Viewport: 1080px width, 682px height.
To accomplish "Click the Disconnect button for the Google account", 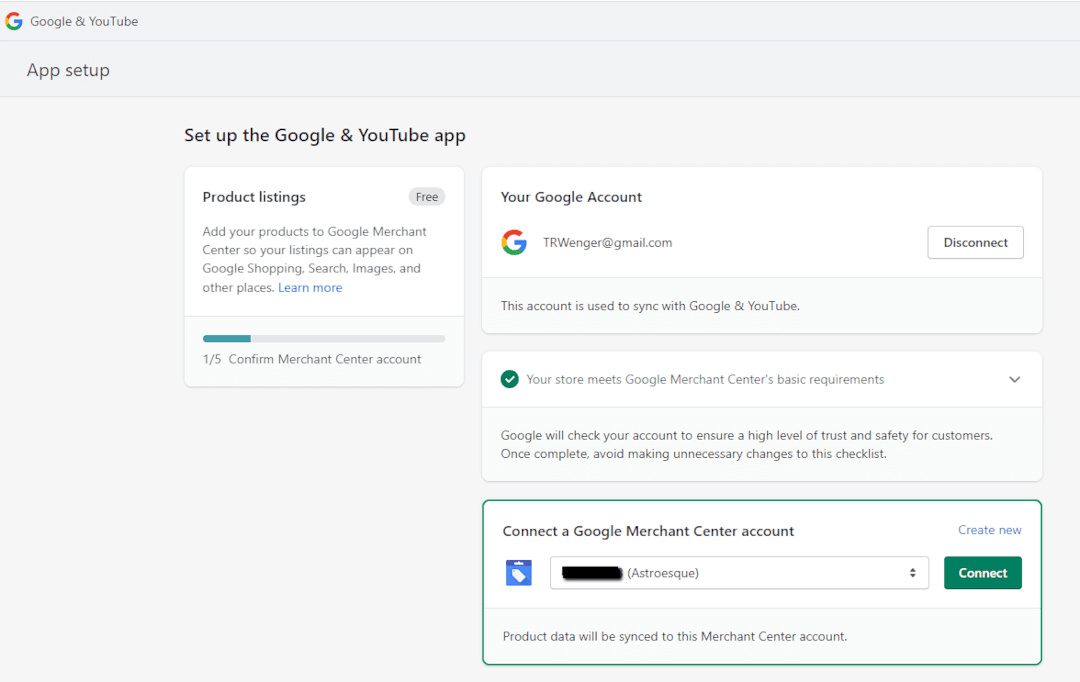I will tap(975, 242).
